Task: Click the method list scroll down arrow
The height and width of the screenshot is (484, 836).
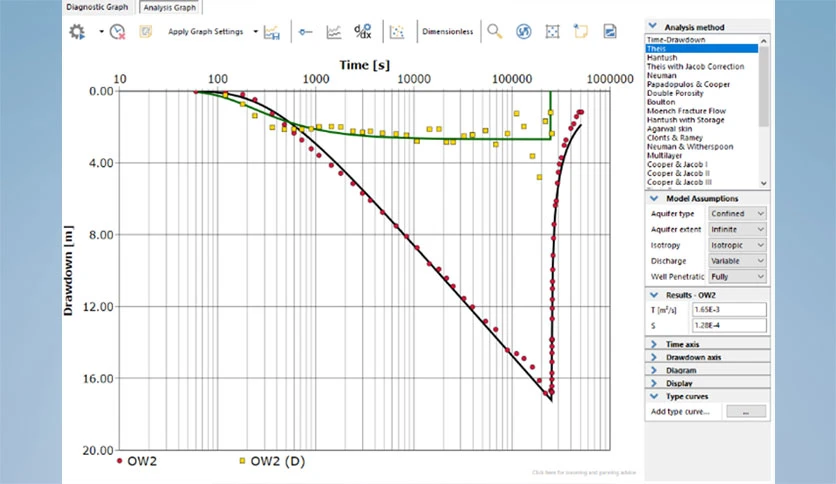Action: [763, 183]
